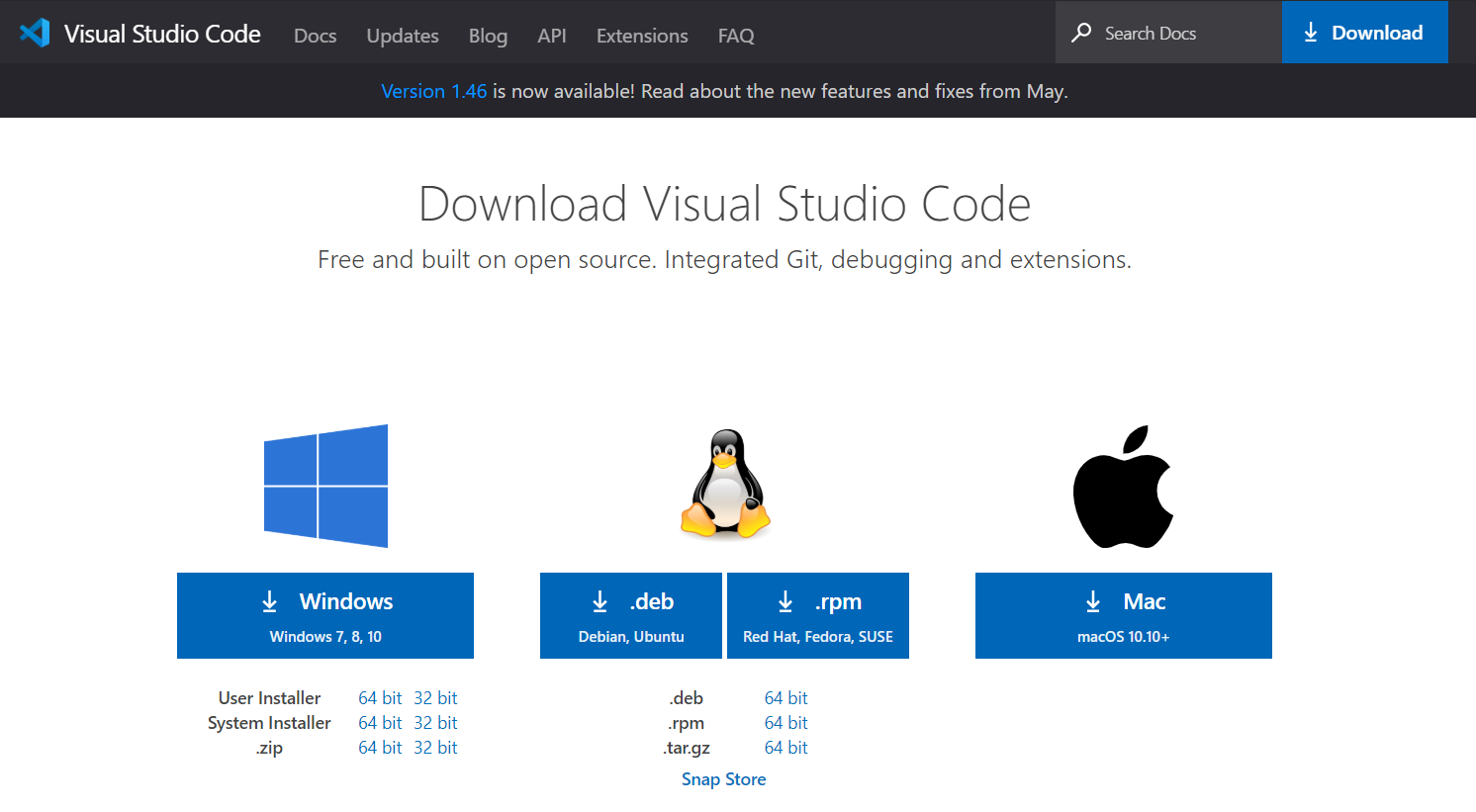Open the Version 1.46 release notes link
1476x812 pixels.
(x=433, y=91)
